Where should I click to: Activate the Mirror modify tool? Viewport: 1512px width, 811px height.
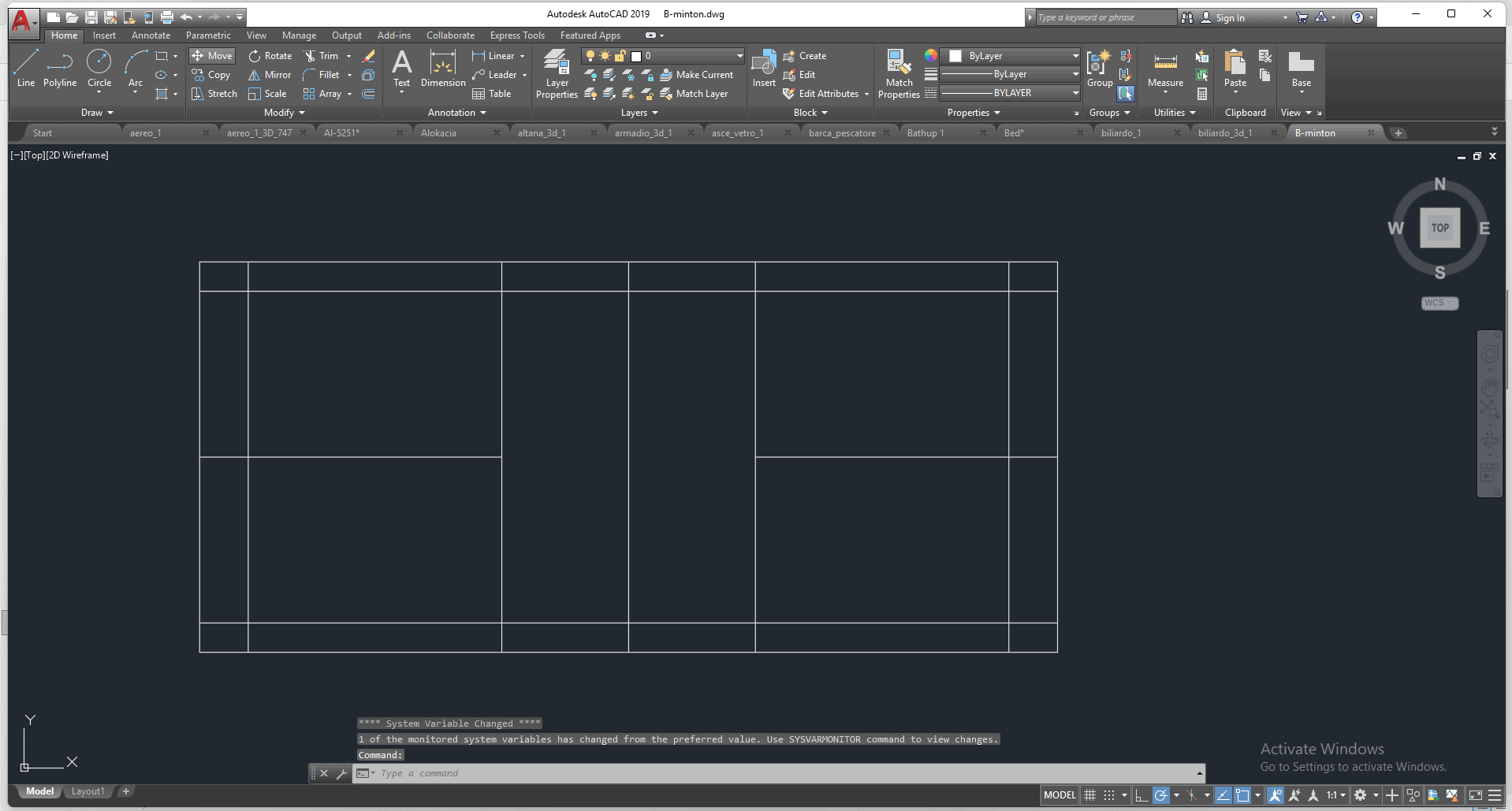point(270,75)
